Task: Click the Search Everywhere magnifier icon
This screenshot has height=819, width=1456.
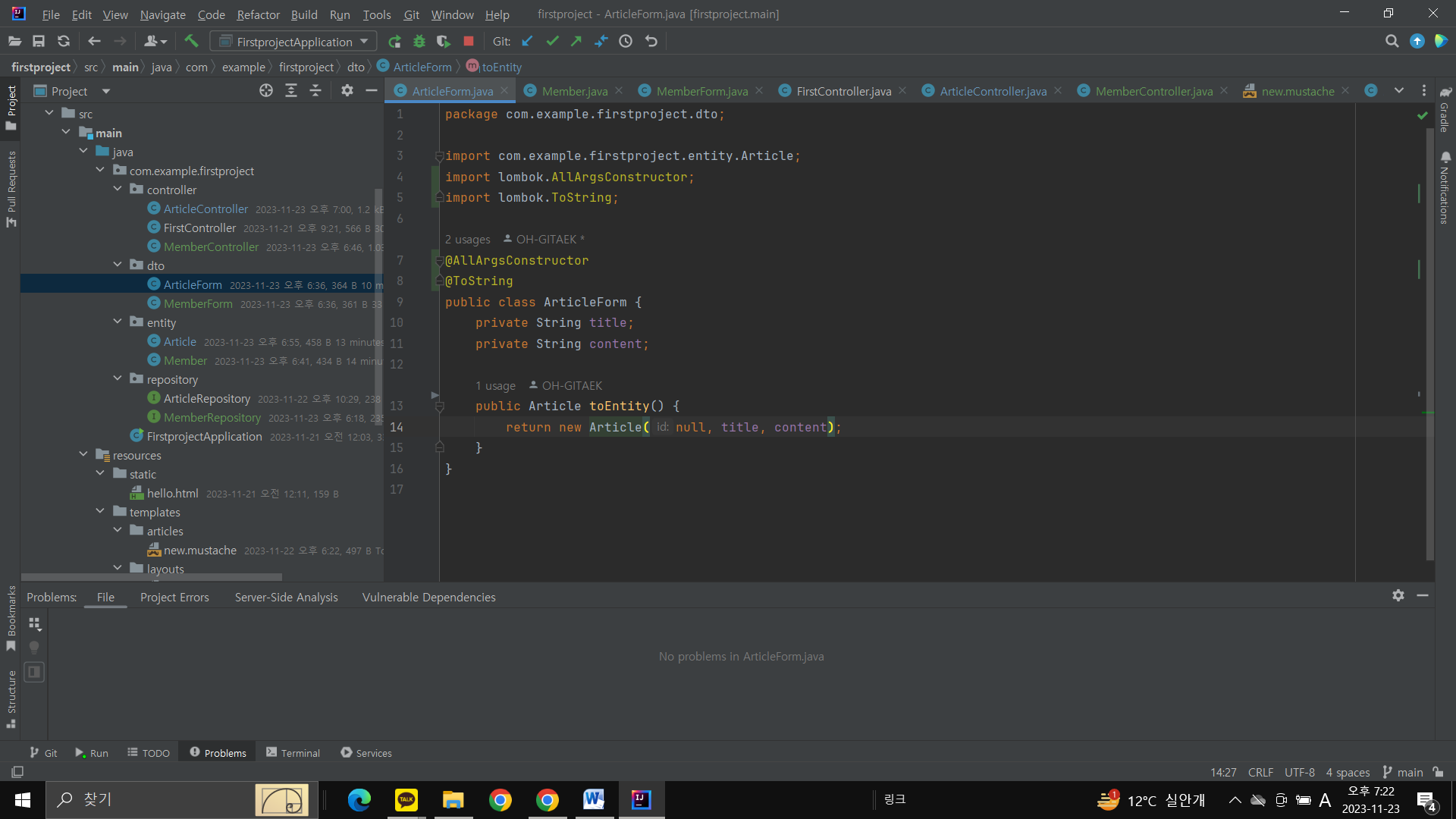Action: click(1392, 41)
